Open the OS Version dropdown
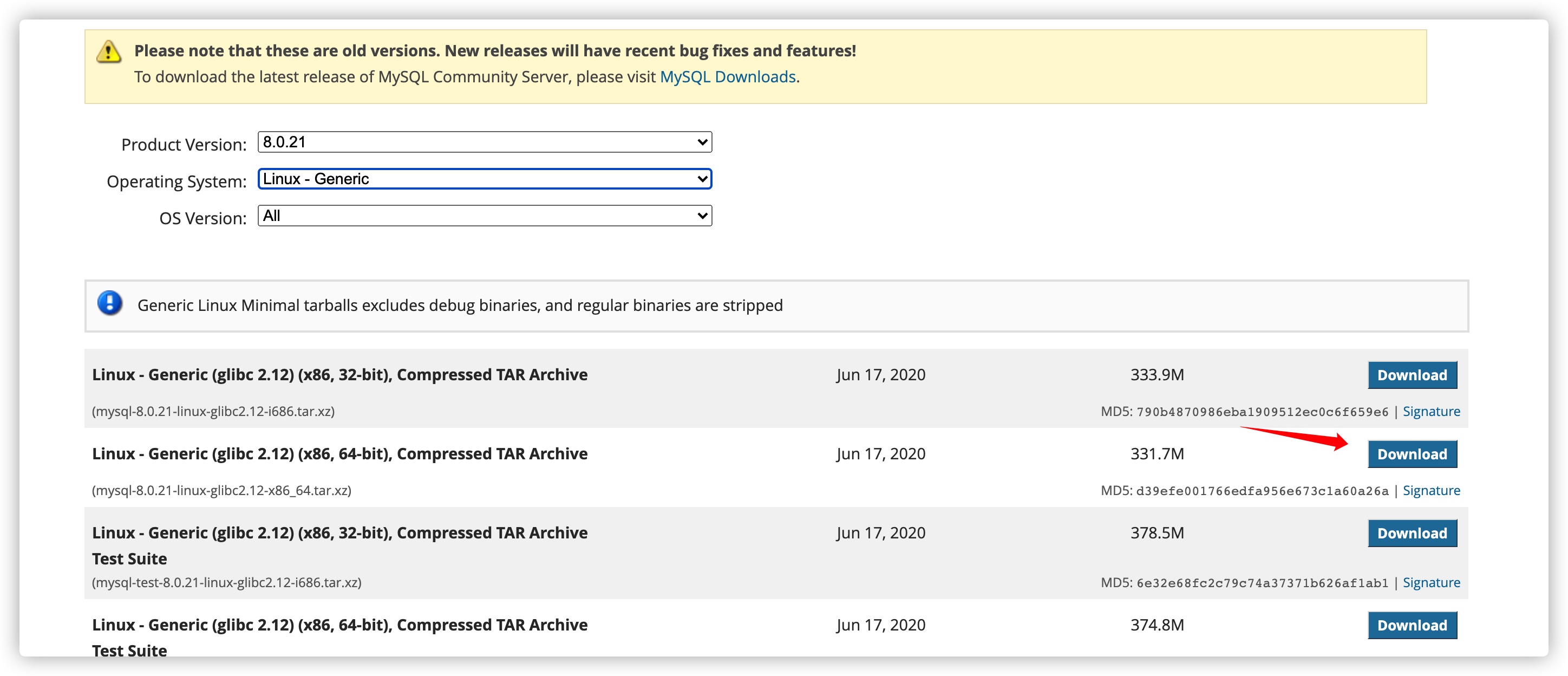Image resolution: width=1568 pixels, height=676 pixels. pos(485,216)
